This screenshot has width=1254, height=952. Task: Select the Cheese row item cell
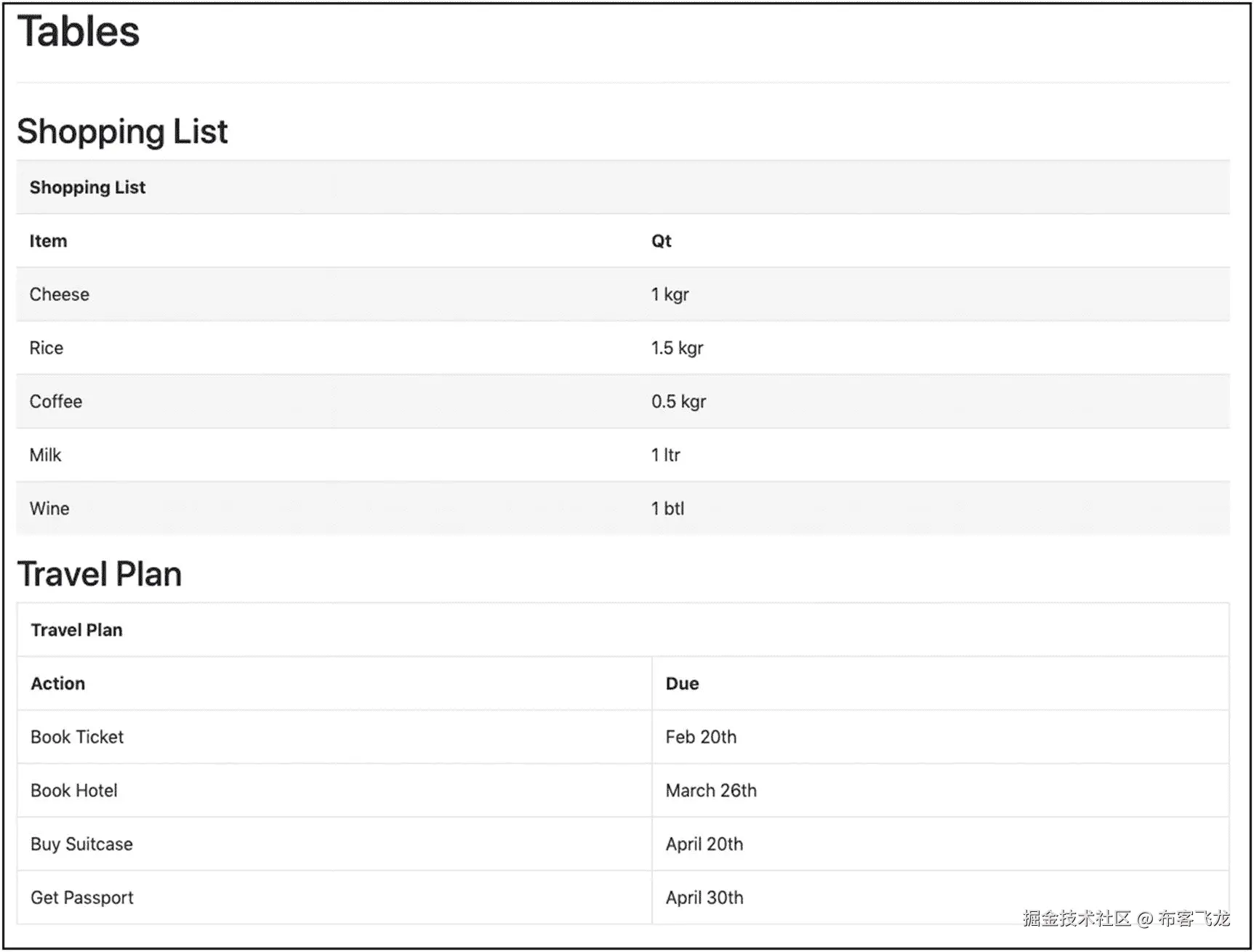60,294
